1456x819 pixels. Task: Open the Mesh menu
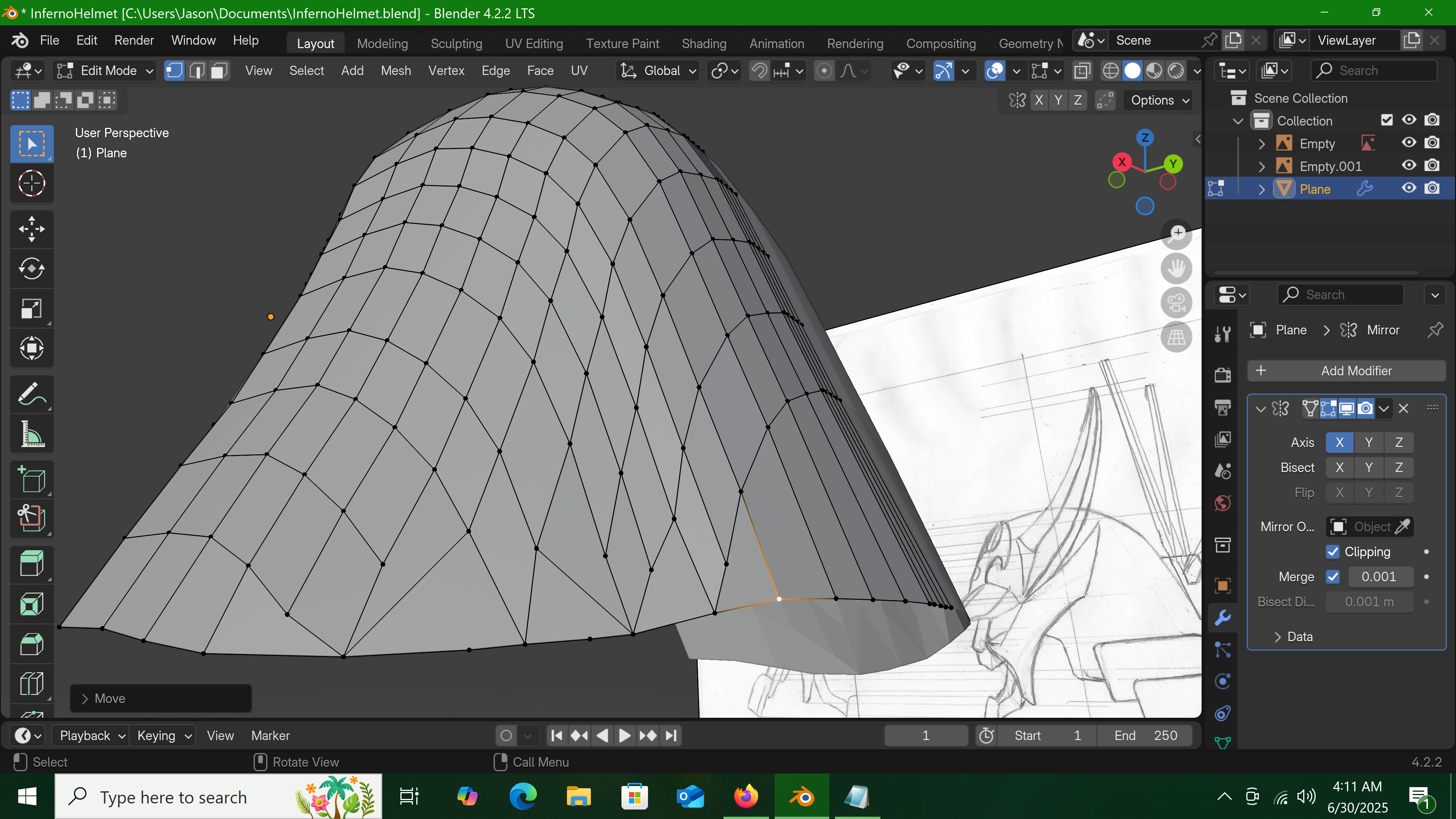point(395,71)
